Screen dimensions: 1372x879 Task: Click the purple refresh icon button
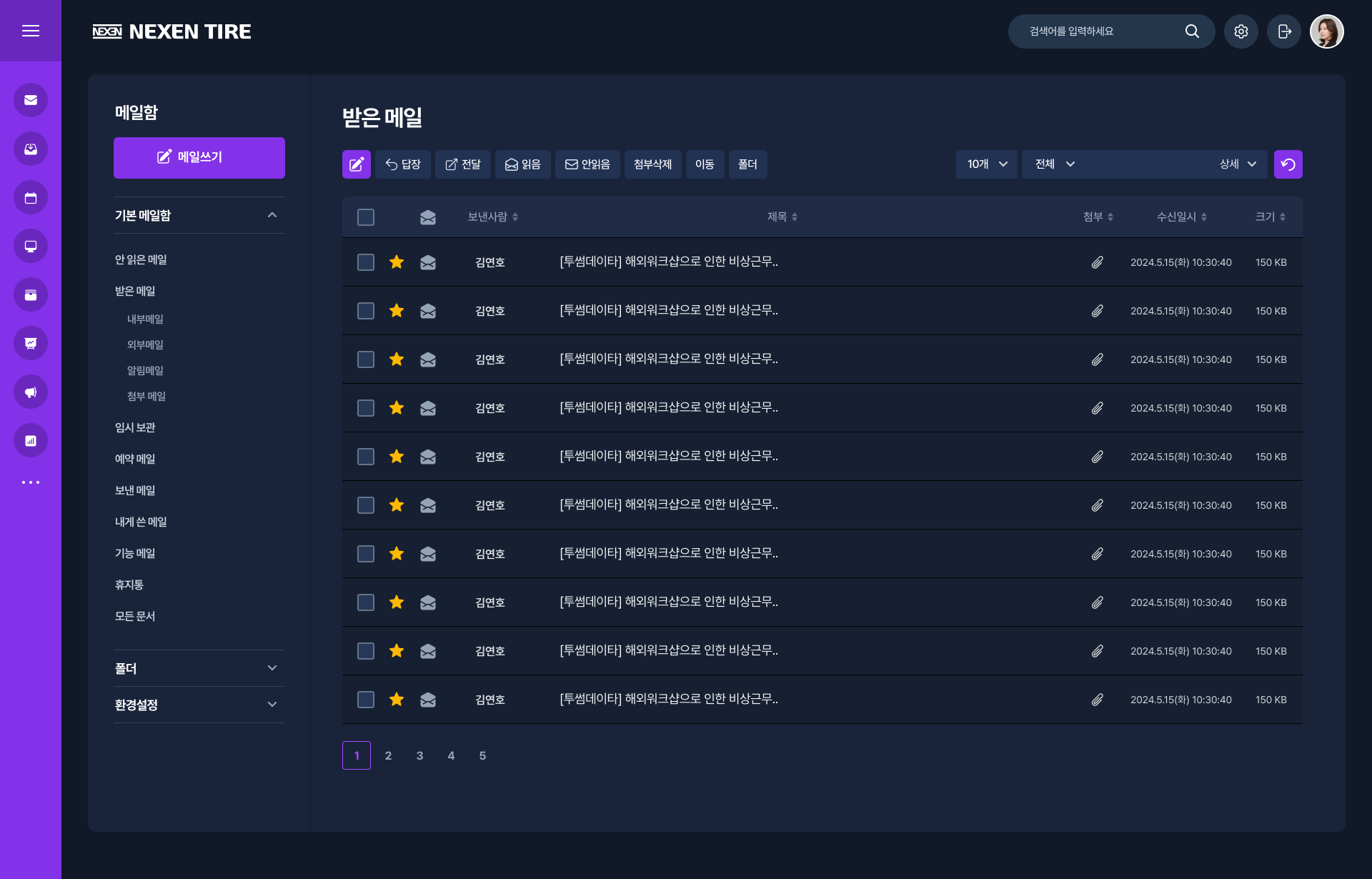tap(1288, 164)
